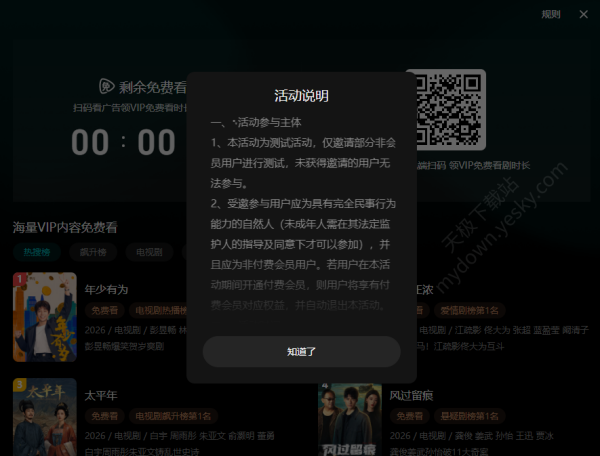Open the 规则 link at top right
This screenshot has height=456, width=600.
pyautogui.click(x=551, y=14)
